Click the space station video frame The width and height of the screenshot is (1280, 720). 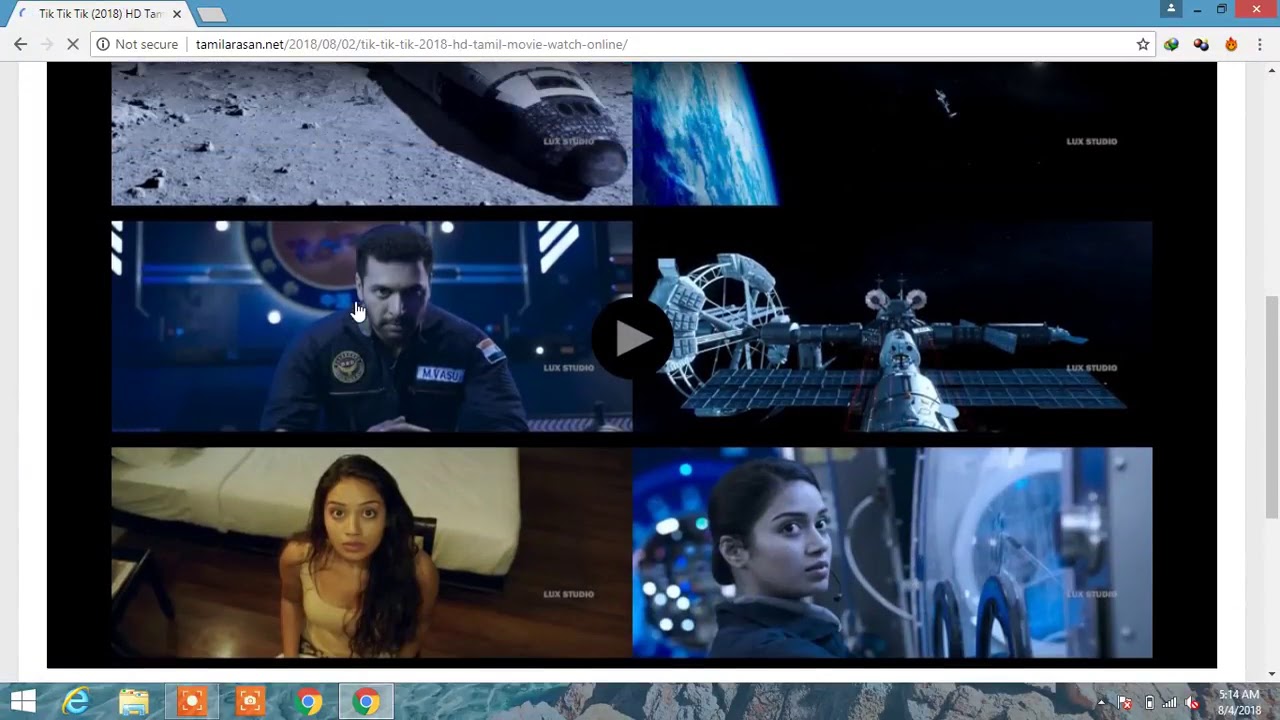[x=892, y=327]
